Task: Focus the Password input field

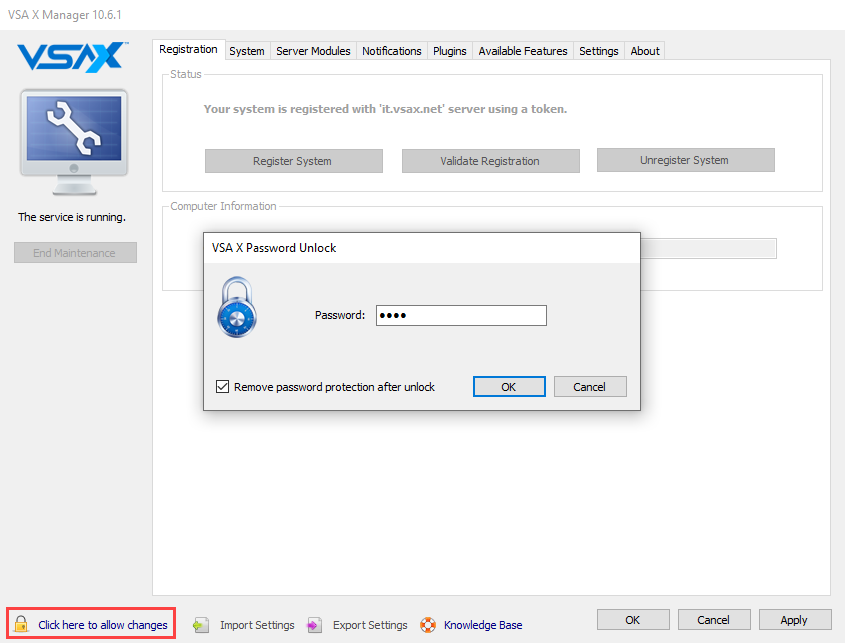Action: click(461, 315)
